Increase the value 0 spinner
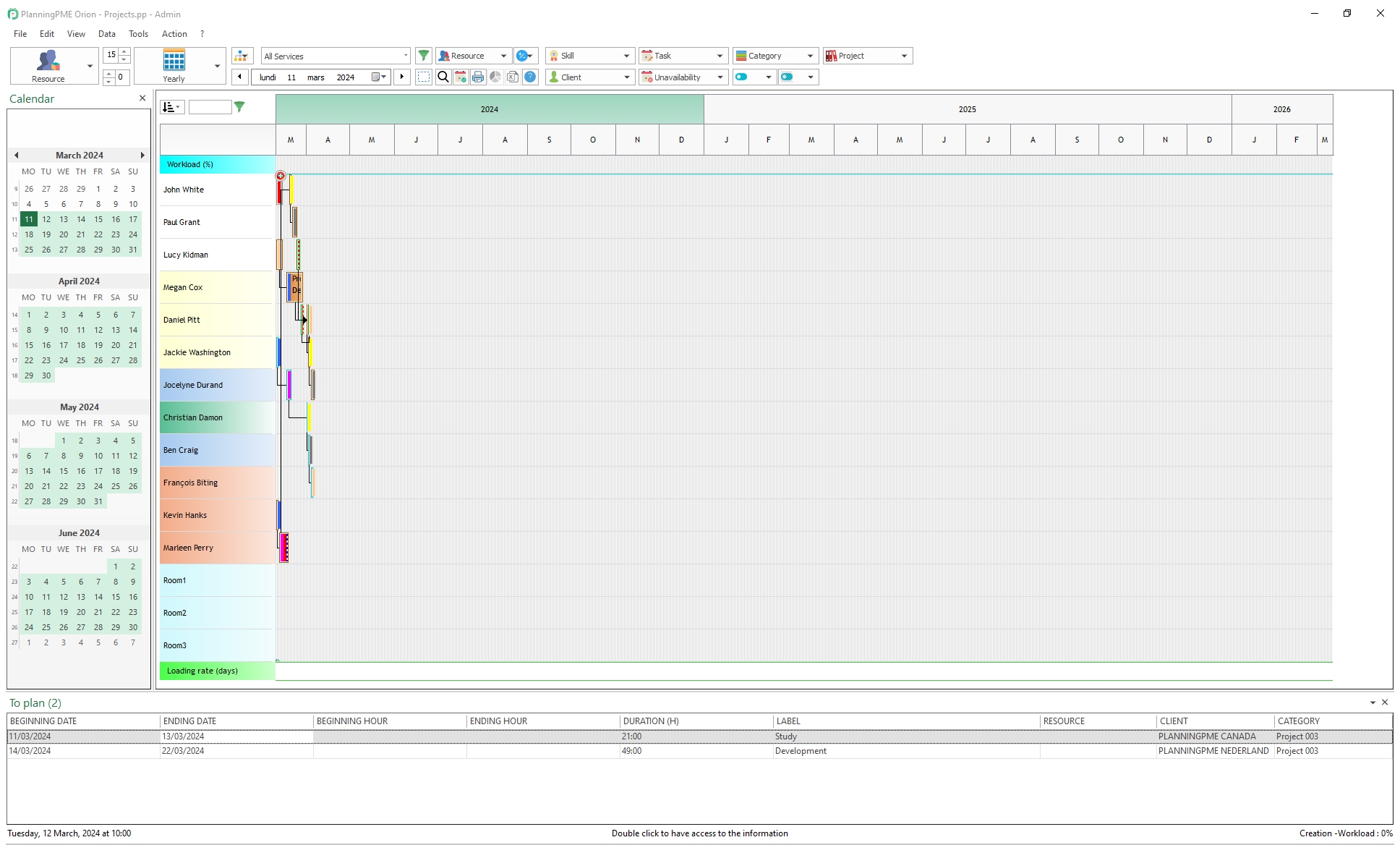The image size is (1400, 845). 108,73
